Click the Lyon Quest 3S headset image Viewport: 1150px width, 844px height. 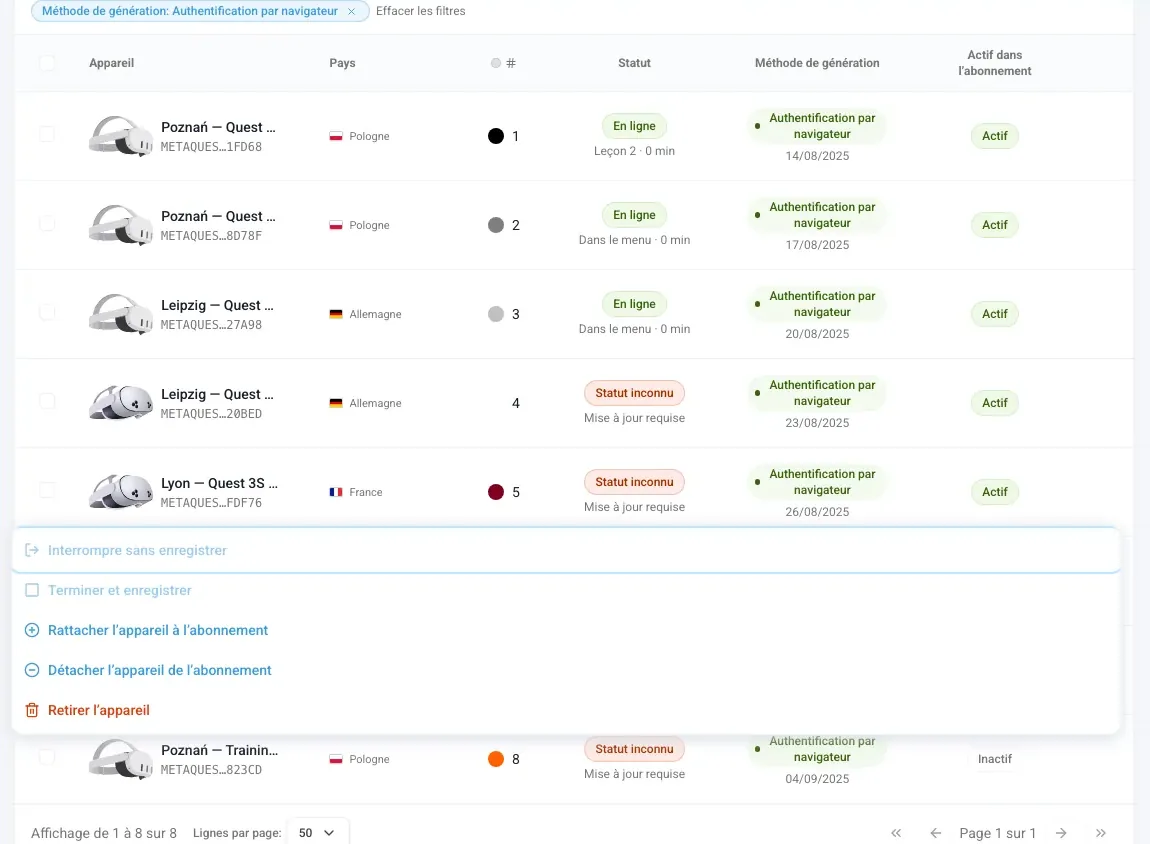(121, 492)
